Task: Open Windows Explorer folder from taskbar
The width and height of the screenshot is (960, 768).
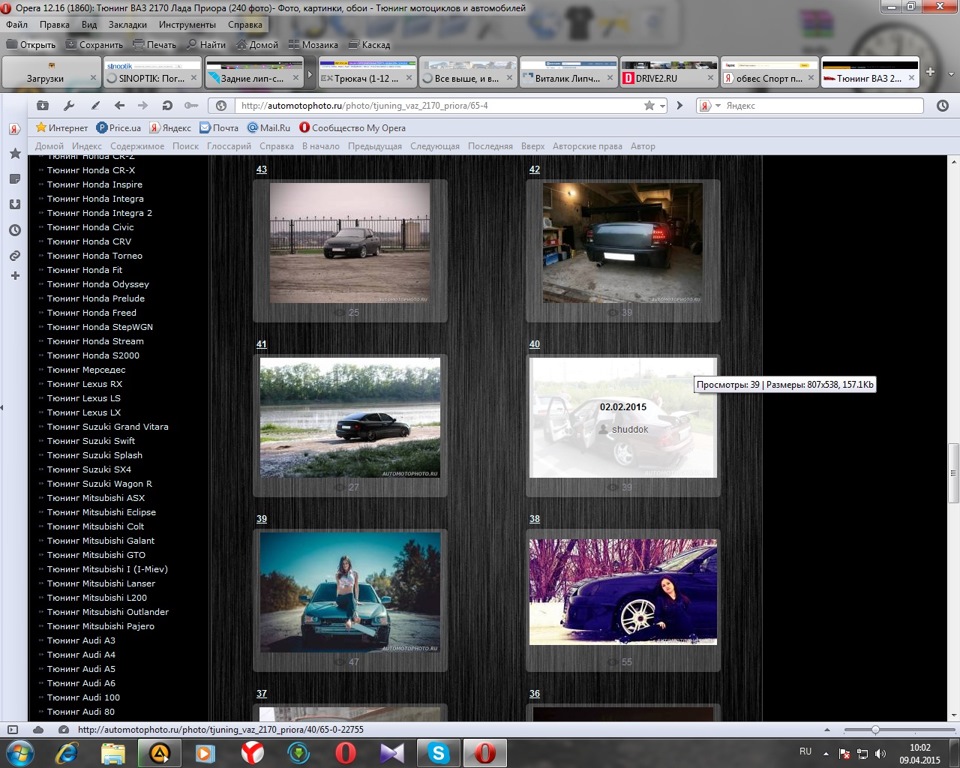Action: (113, 753)
